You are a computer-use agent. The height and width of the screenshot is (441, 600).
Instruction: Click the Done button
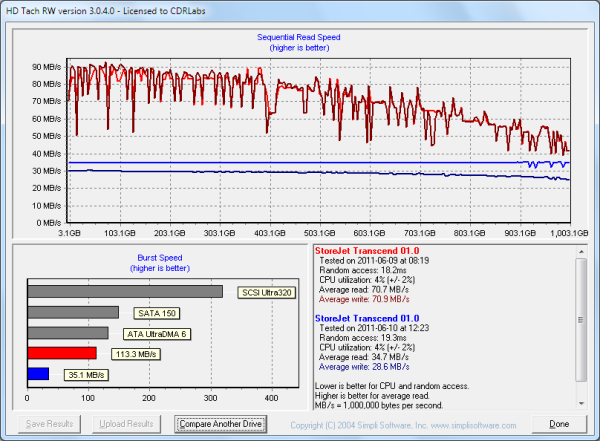coord(558,424)
